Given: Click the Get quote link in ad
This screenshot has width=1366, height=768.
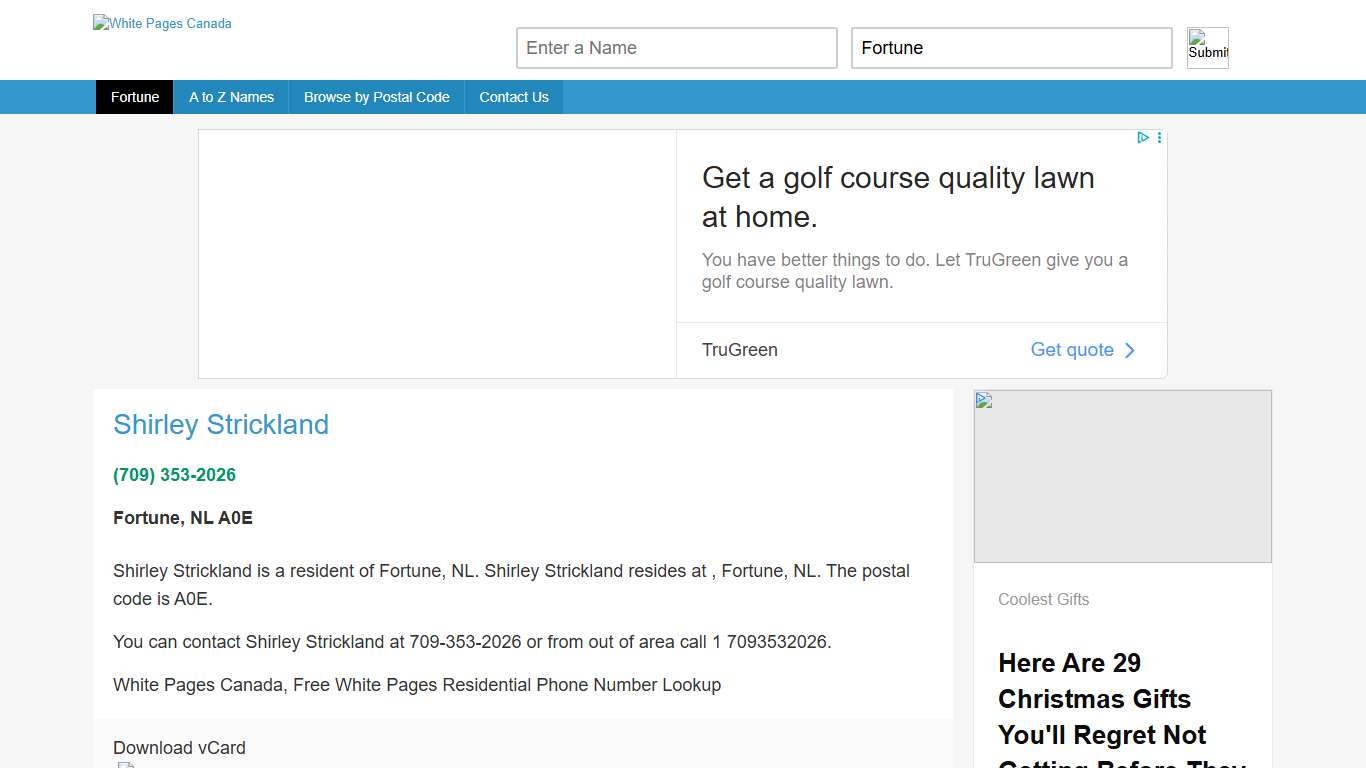Looking at the screenshot, I should pos(1072,350).
